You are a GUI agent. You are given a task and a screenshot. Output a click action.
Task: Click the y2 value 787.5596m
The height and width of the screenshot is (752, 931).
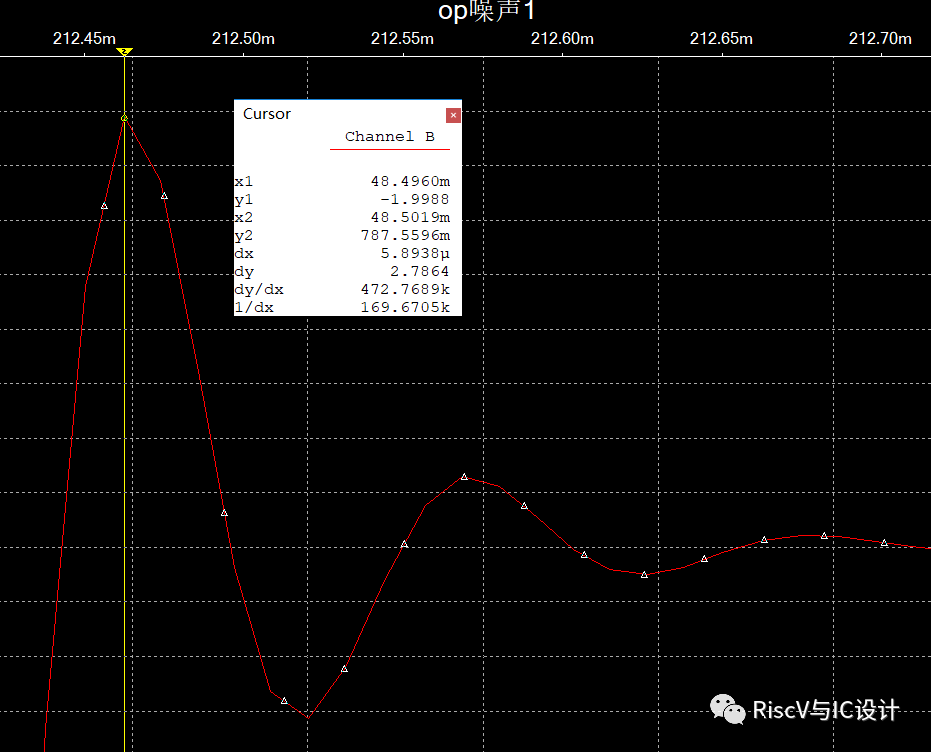coord(405,236)
